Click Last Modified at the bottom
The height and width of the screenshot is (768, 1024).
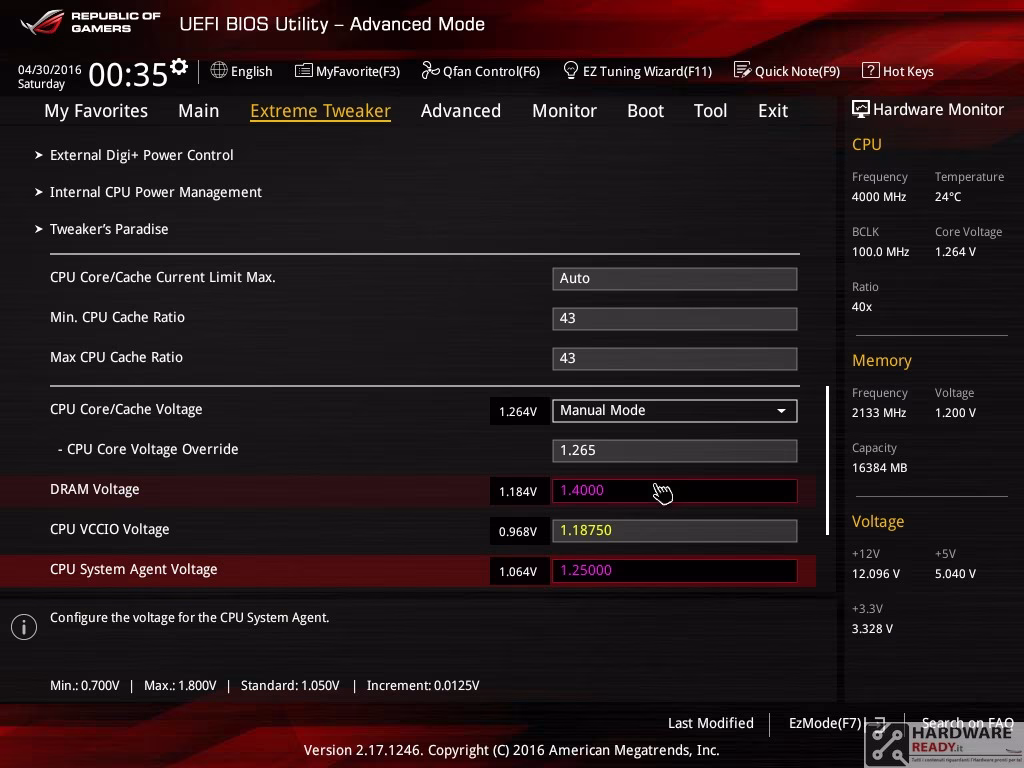[711, 723]
